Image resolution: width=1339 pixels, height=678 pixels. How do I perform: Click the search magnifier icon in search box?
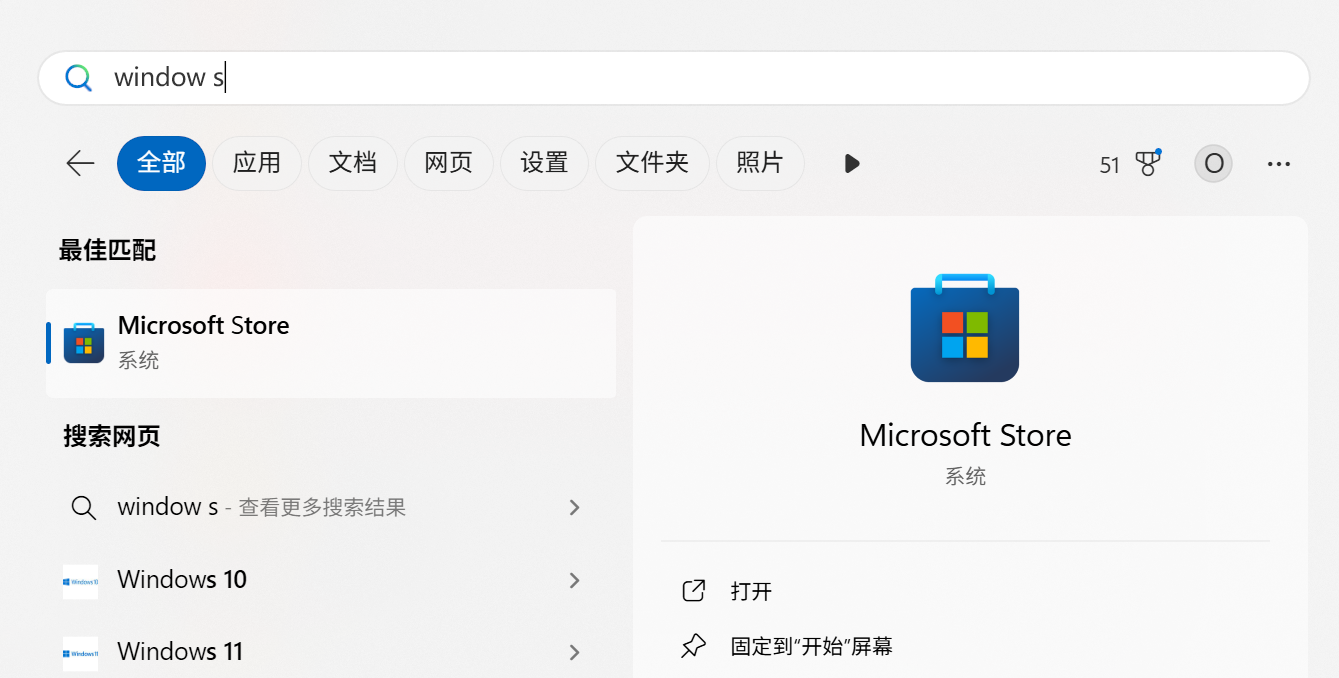coord(78,78)
